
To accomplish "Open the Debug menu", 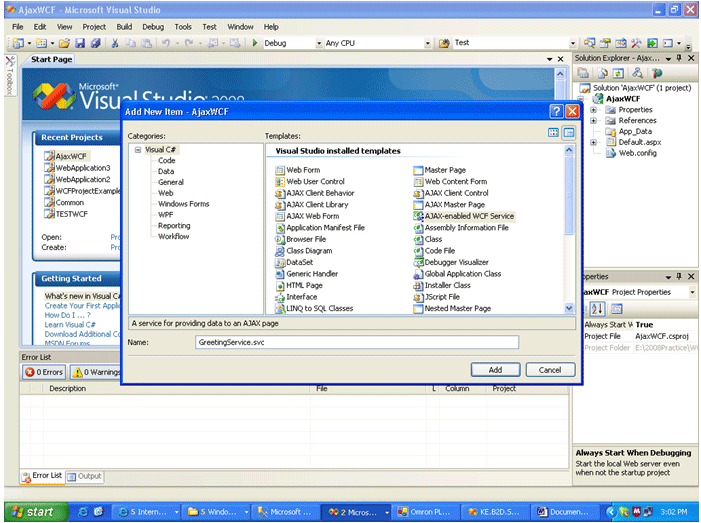I will coord(153,27).
